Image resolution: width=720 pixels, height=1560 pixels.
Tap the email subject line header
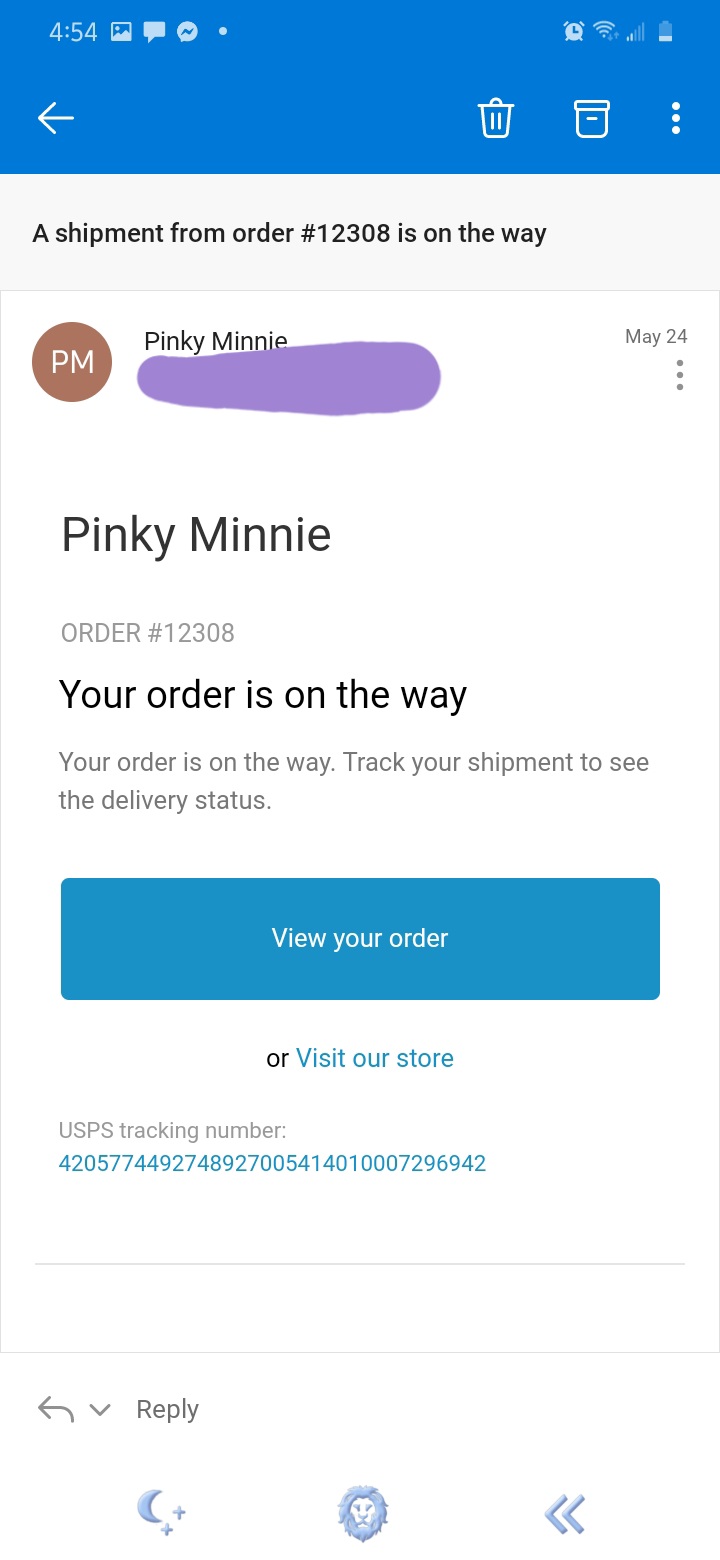[290, 234]
